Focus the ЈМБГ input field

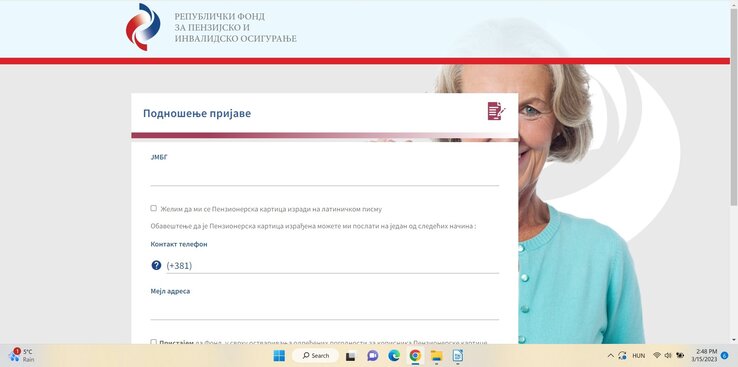point(324,176)
